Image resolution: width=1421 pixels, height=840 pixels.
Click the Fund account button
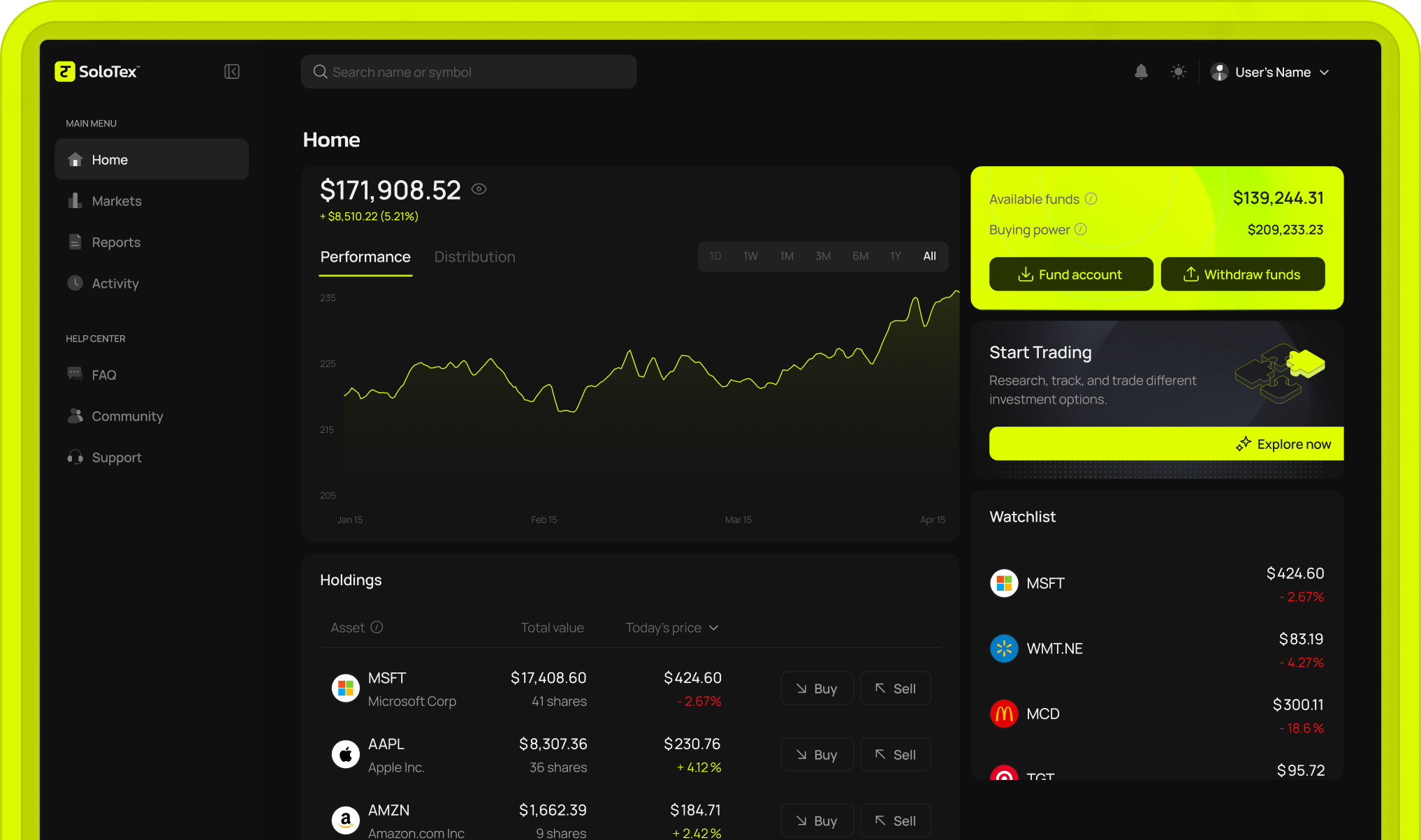click(1071, 274)
